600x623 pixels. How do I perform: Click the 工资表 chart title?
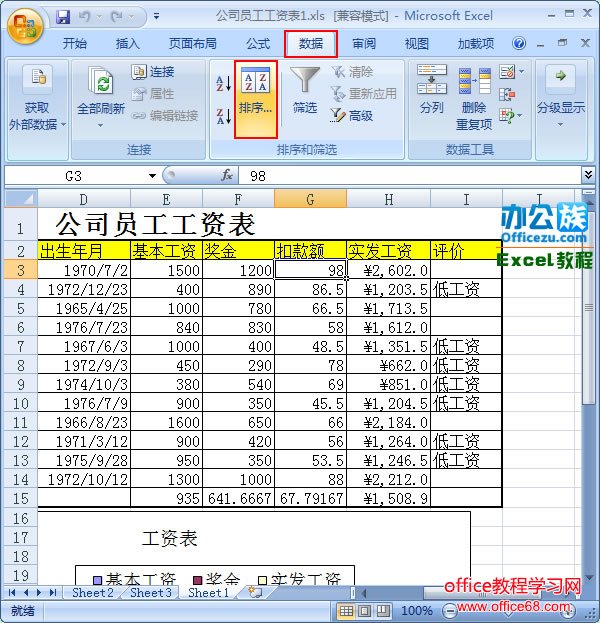pos(170,539)
